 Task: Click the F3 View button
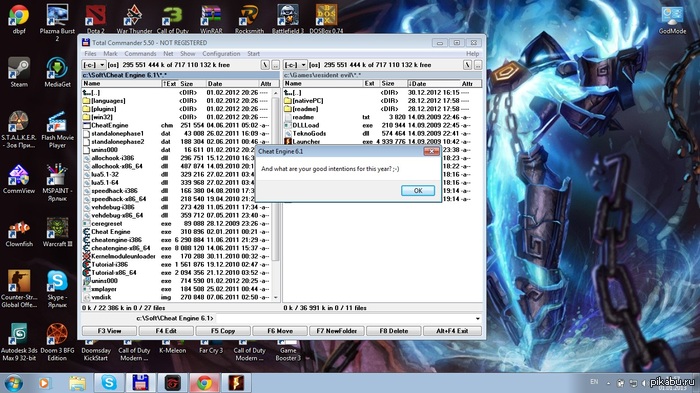(x=109, y=331)
